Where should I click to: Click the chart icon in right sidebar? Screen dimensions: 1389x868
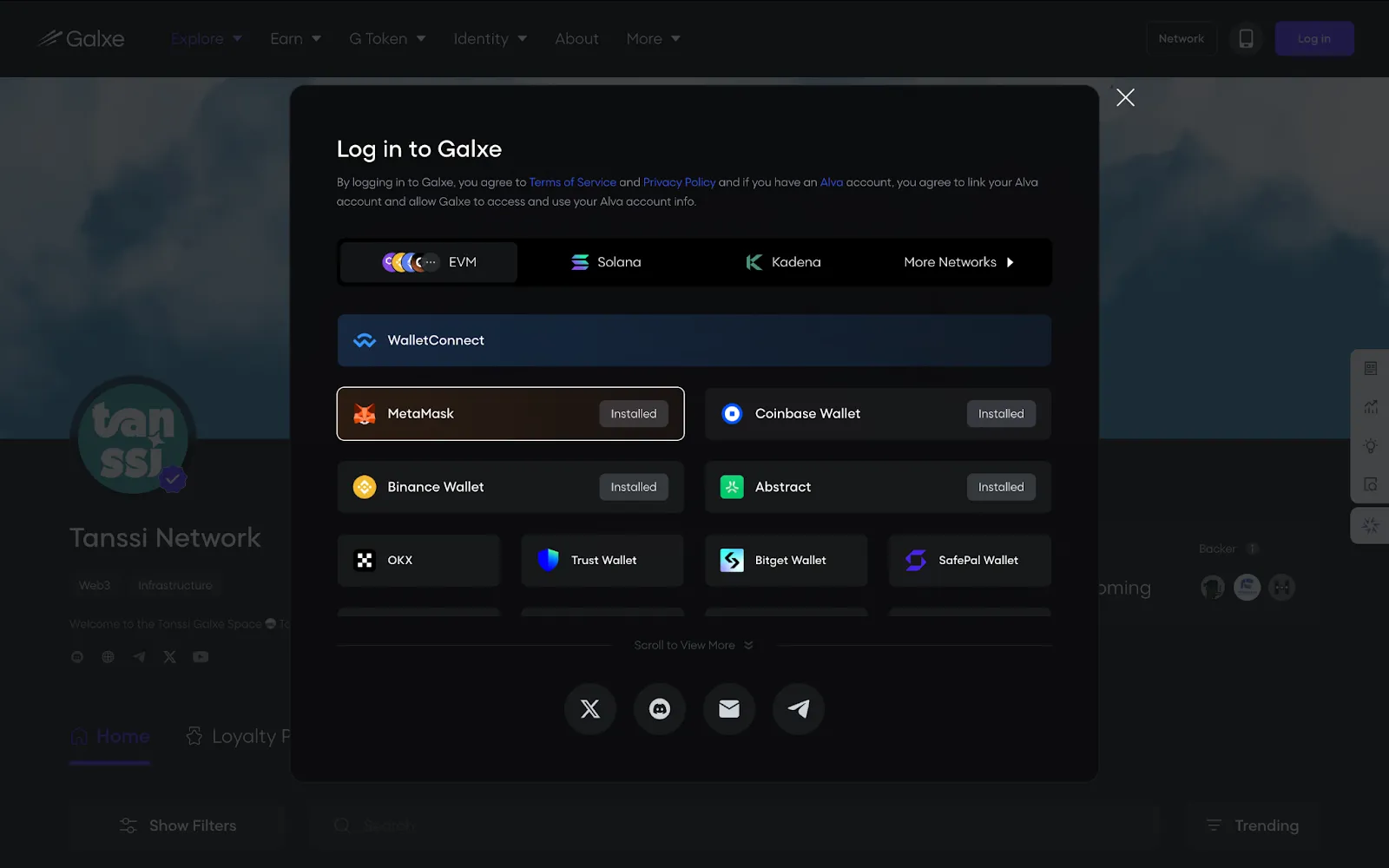1371,407
